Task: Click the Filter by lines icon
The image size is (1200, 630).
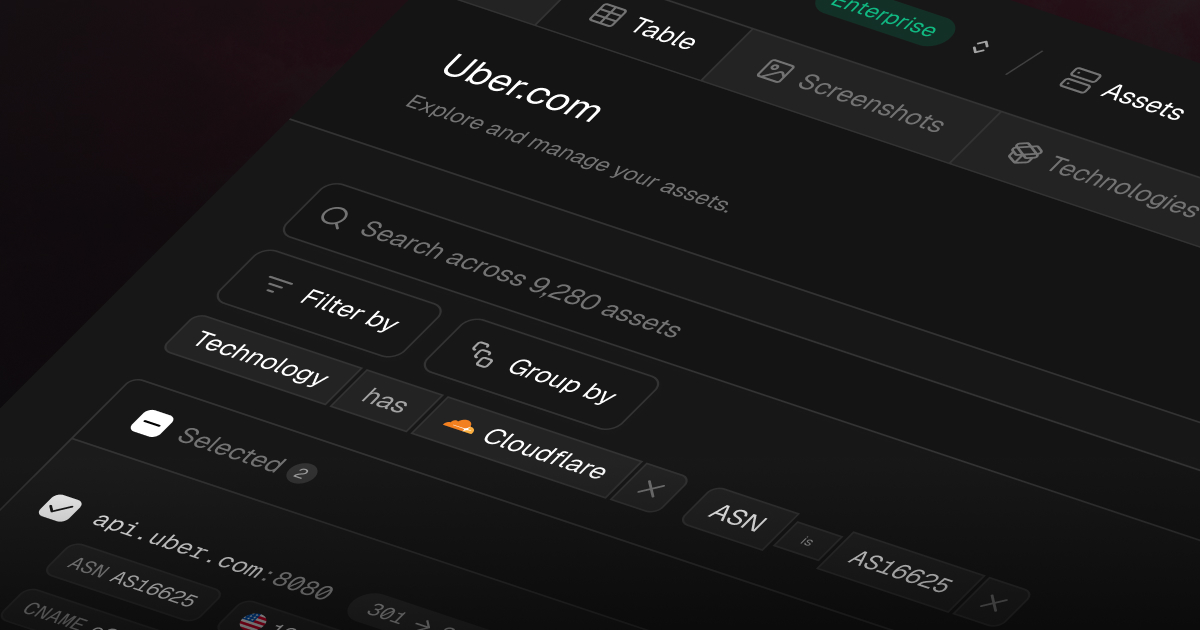Action: (x=278, y=285)
